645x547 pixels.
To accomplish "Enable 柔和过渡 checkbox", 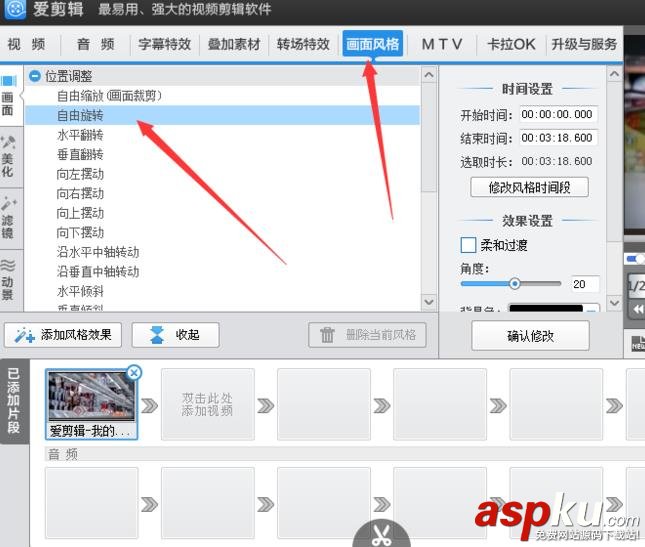I will click(468, 245).
